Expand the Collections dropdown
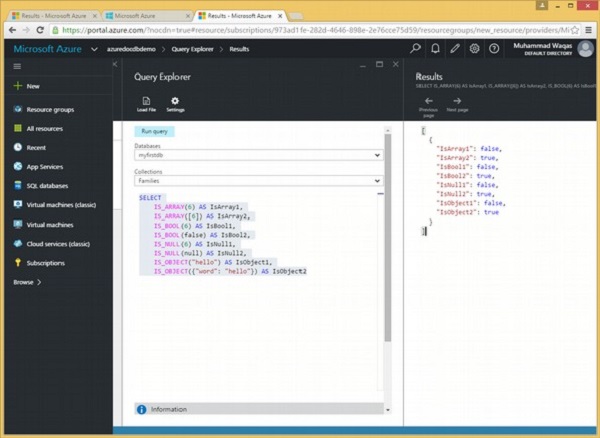The height and width of the screenshot is (438, 600). coord(376,181)
